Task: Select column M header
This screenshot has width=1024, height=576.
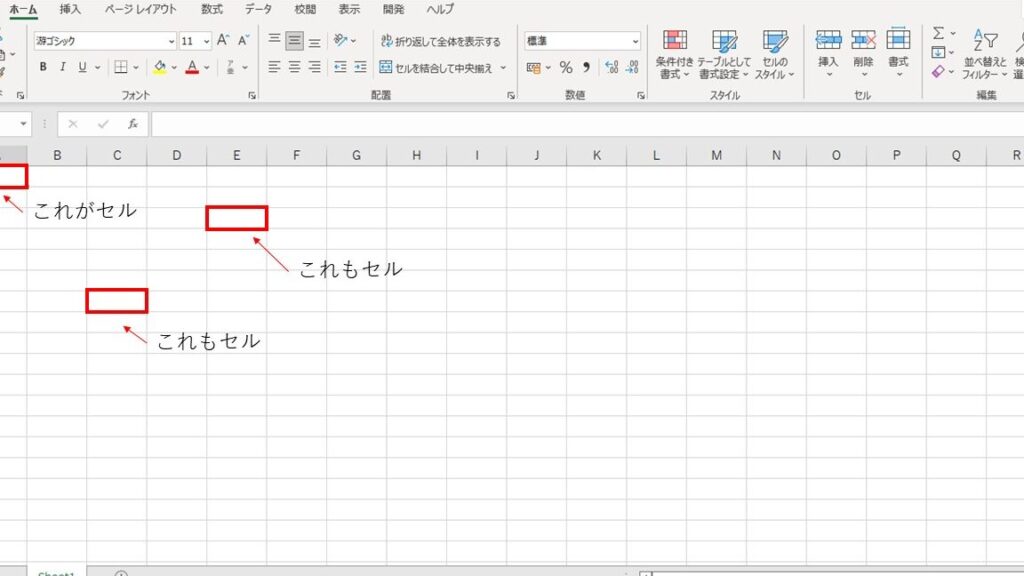Action: pos(716,155)
